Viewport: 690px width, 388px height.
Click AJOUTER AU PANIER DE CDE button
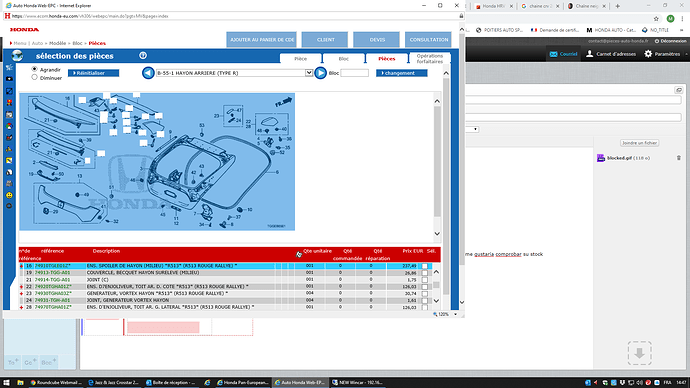point(262,40)
